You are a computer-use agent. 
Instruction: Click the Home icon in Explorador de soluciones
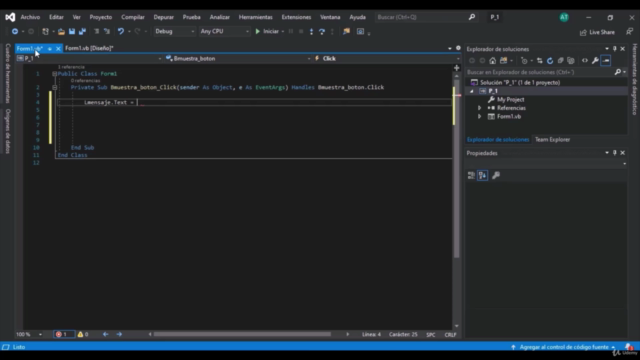[x=493, y=60]
